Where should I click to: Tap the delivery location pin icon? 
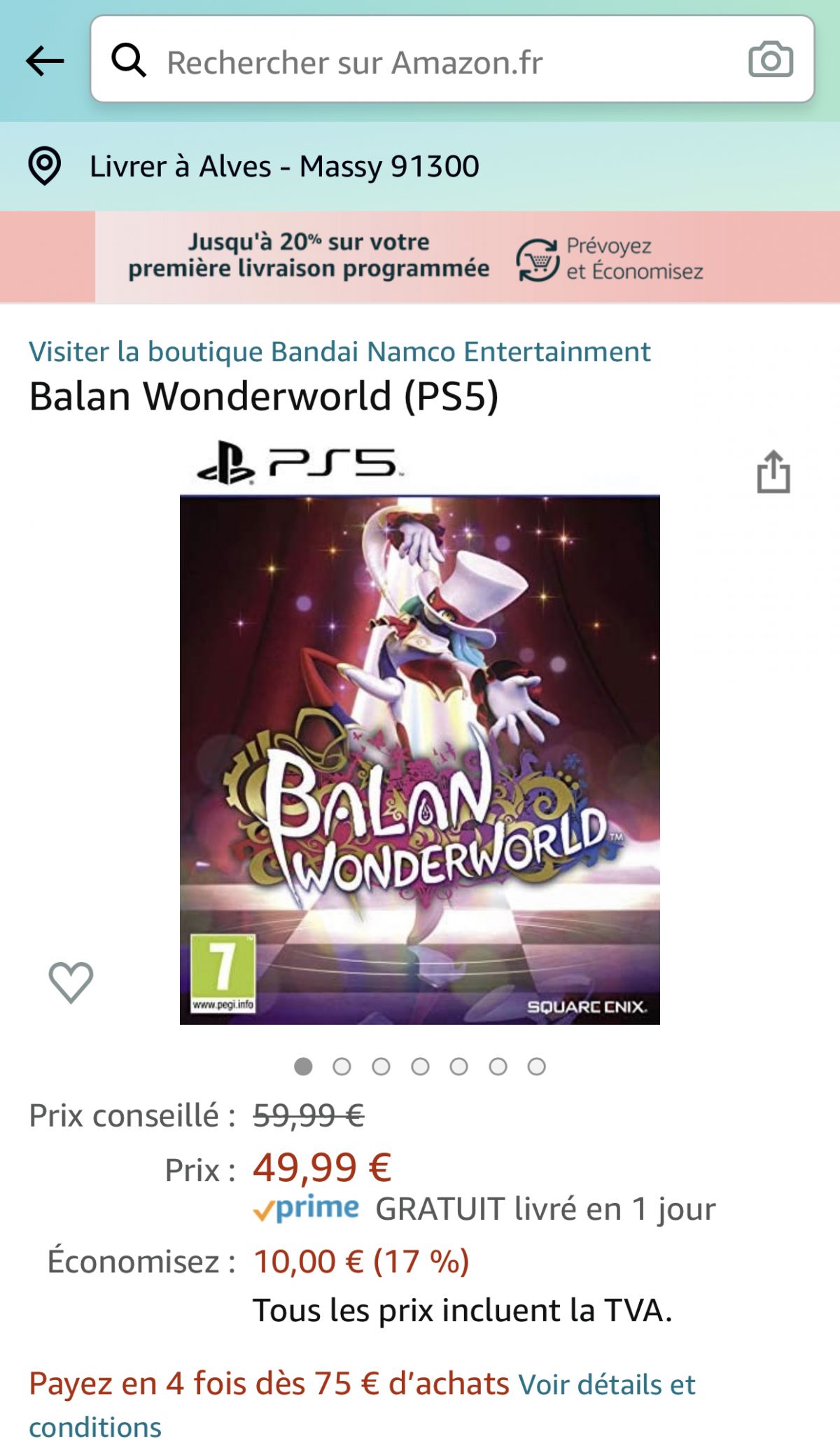(45, 166)
